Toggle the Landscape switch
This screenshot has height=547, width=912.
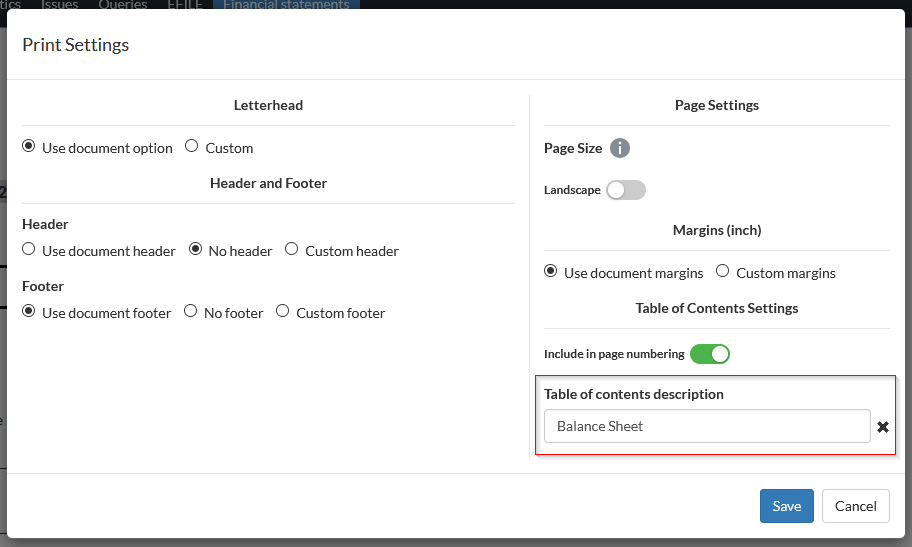pos(626,190)
